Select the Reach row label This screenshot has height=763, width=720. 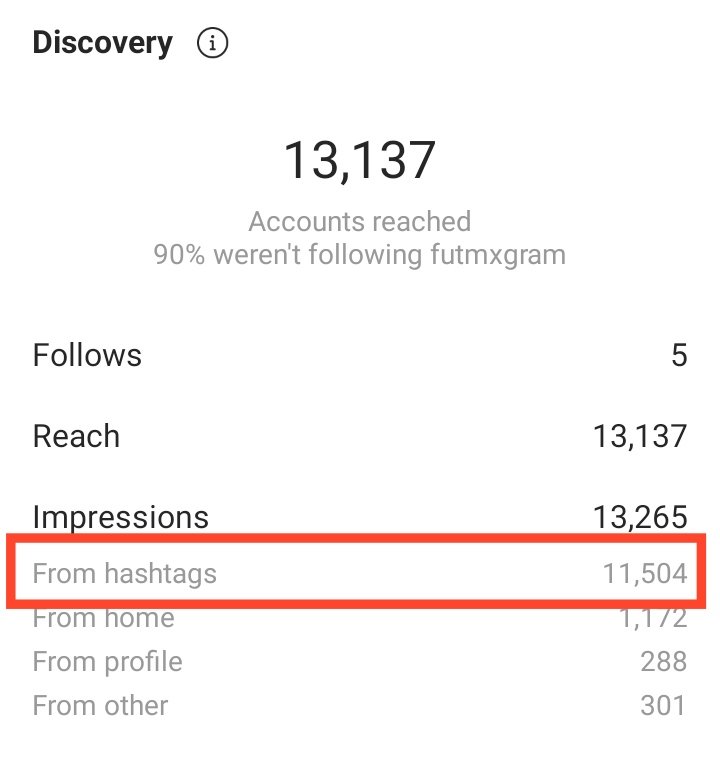point(76,436)
